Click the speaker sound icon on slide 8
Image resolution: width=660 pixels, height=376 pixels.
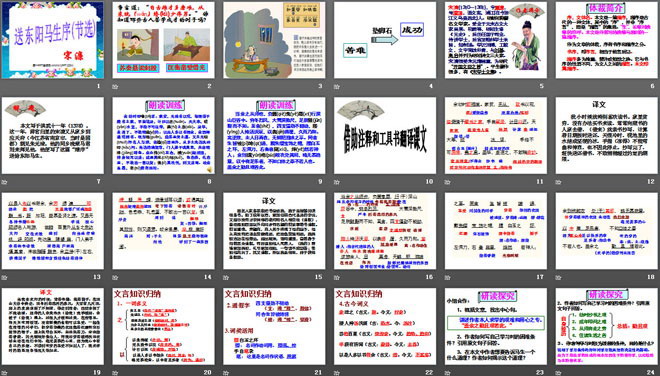(209, 169)
